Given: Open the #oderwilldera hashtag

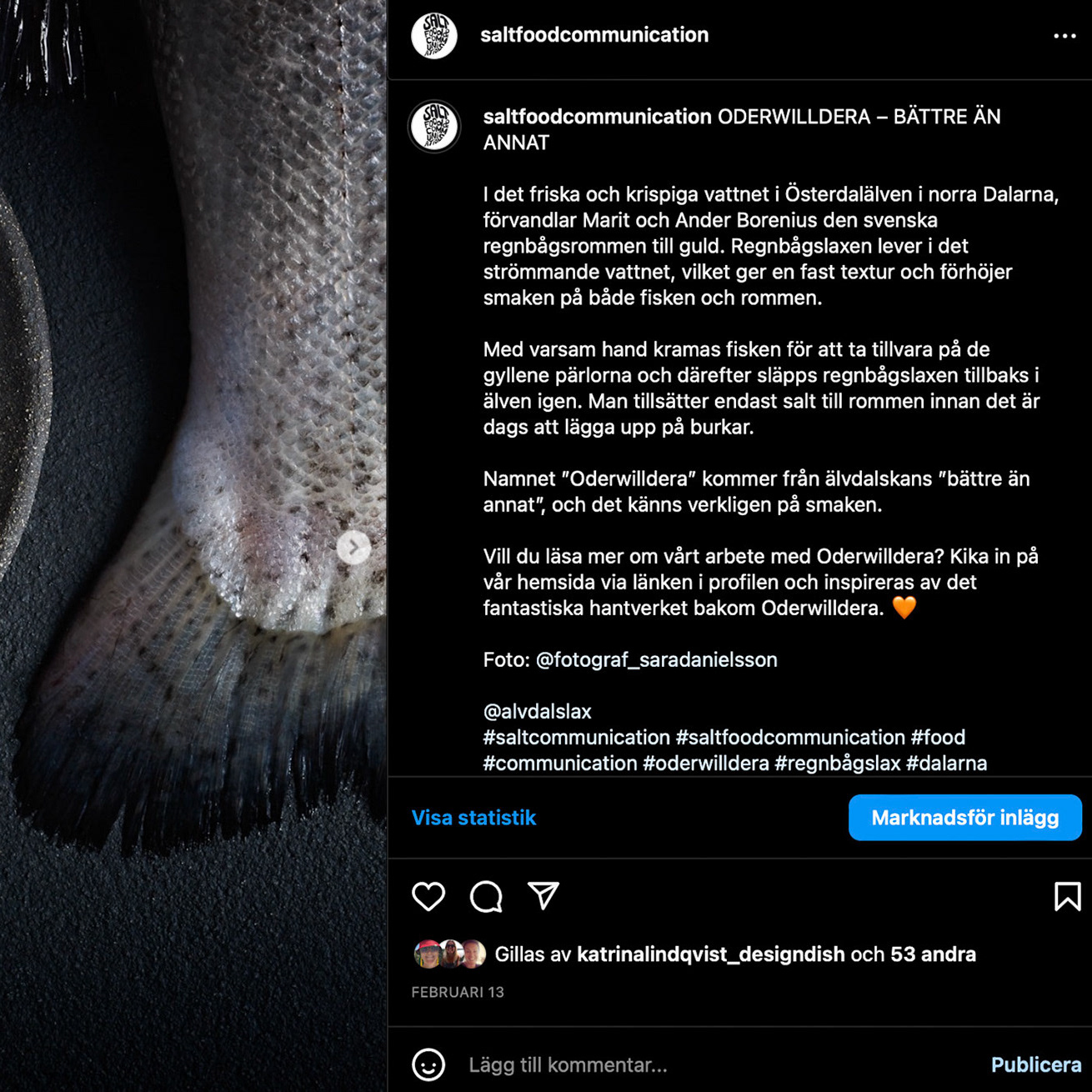Looking at the screenshot, I should (706, 763).
